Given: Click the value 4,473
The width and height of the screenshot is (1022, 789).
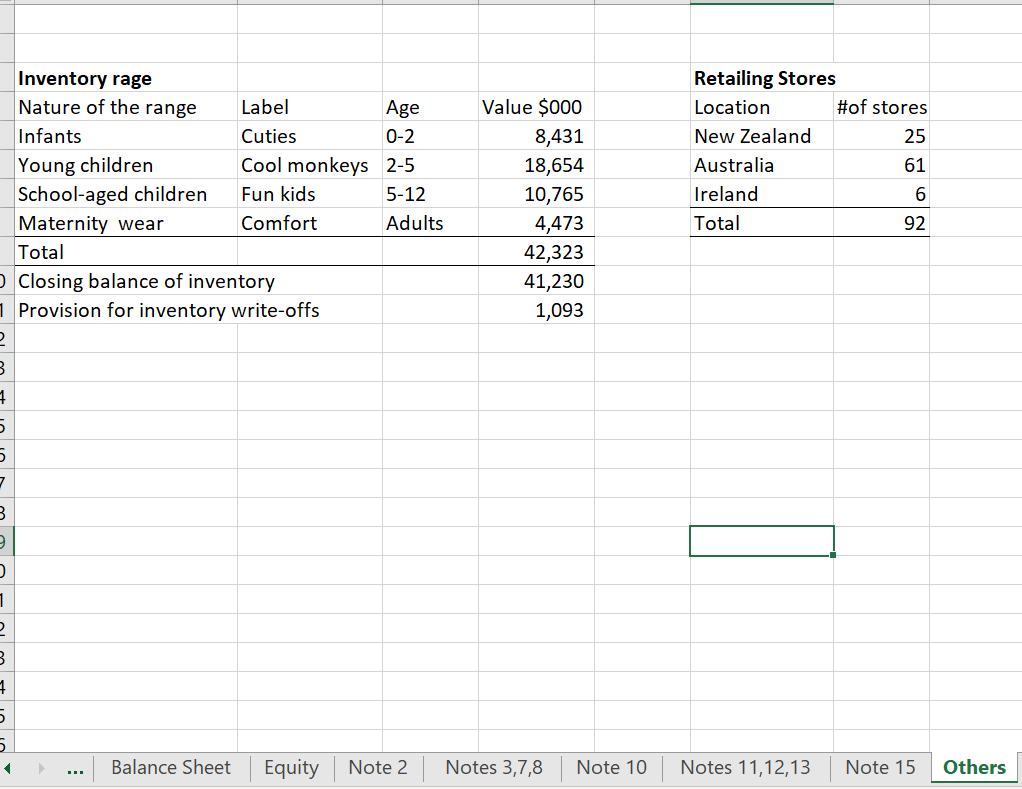Looking at the screenshot, I should [536, 223].
